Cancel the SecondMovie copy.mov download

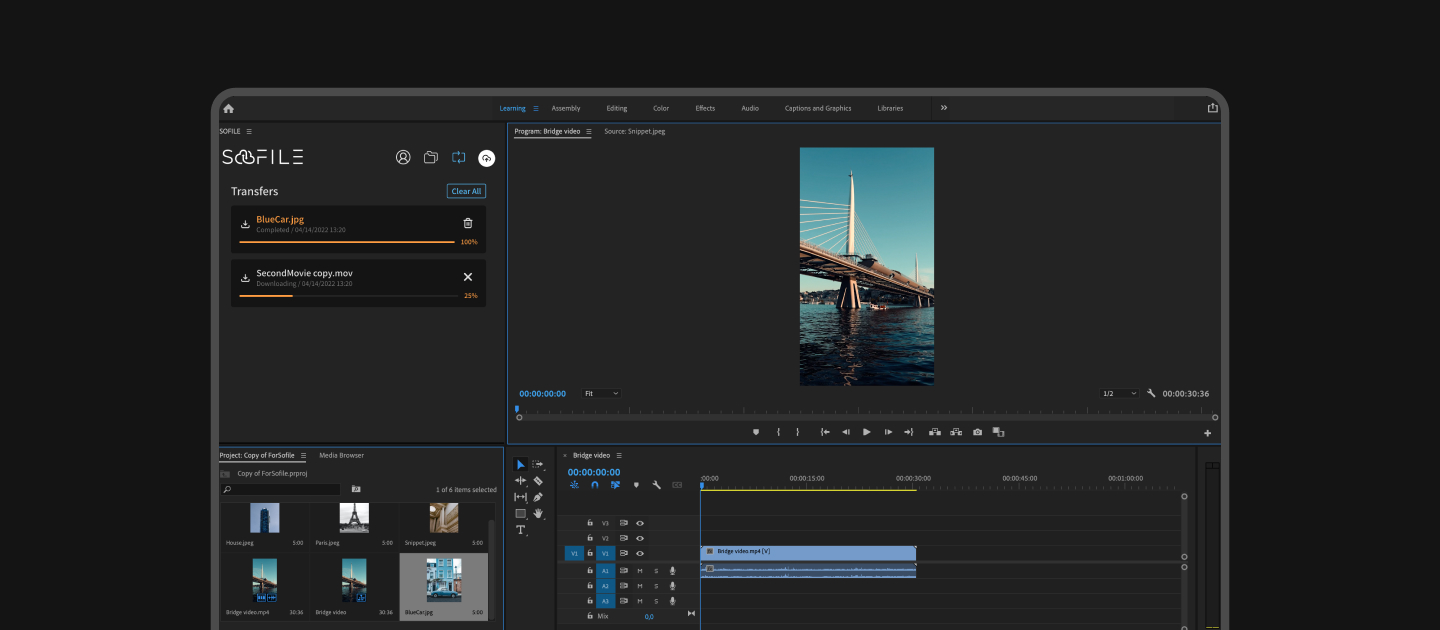(x=468, y=277)
